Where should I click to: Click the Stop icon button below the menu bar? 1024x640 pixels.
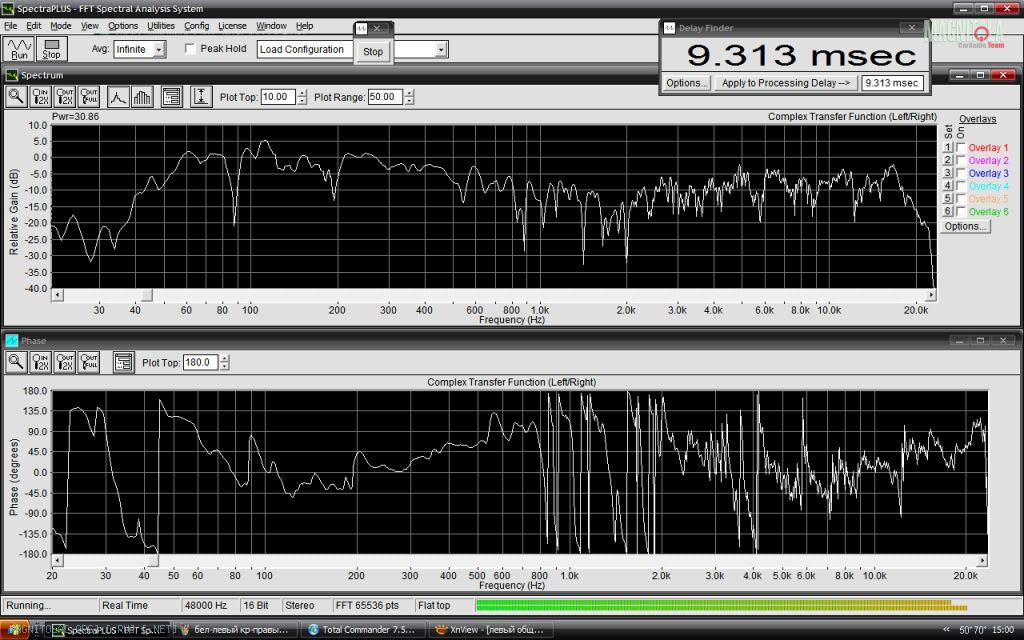click(x=52, y=49)
